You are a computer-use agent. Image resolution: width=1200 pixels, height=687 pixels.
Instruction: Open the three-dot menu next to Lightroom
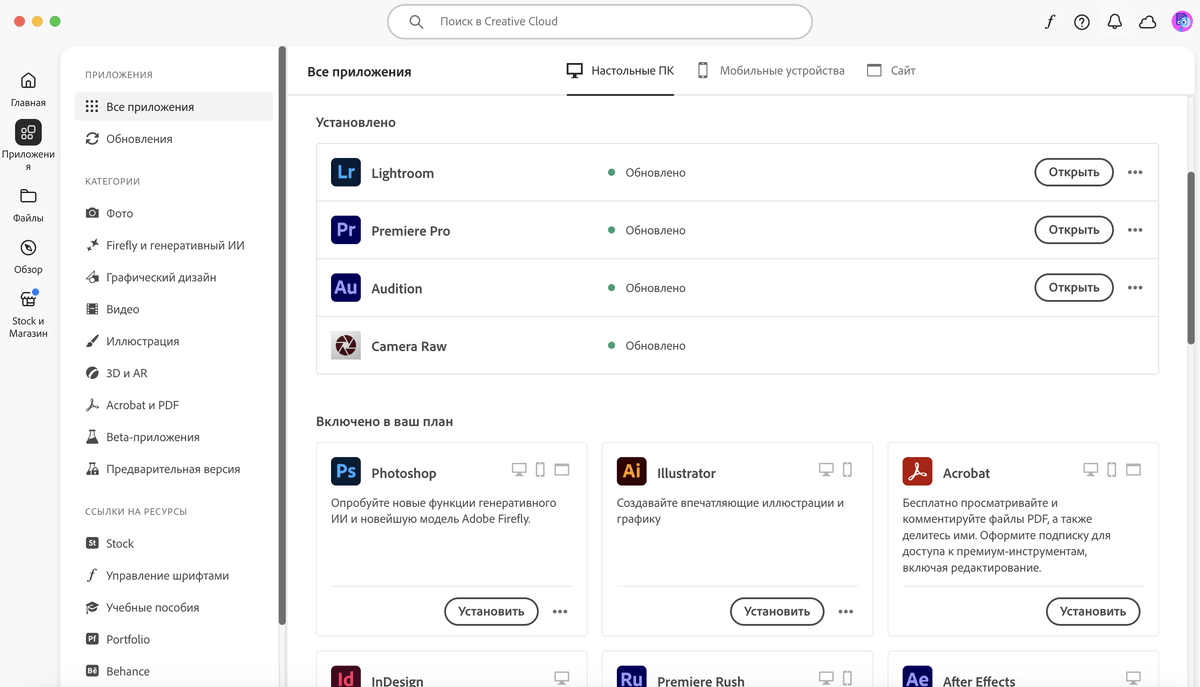tap(1135, 172)
